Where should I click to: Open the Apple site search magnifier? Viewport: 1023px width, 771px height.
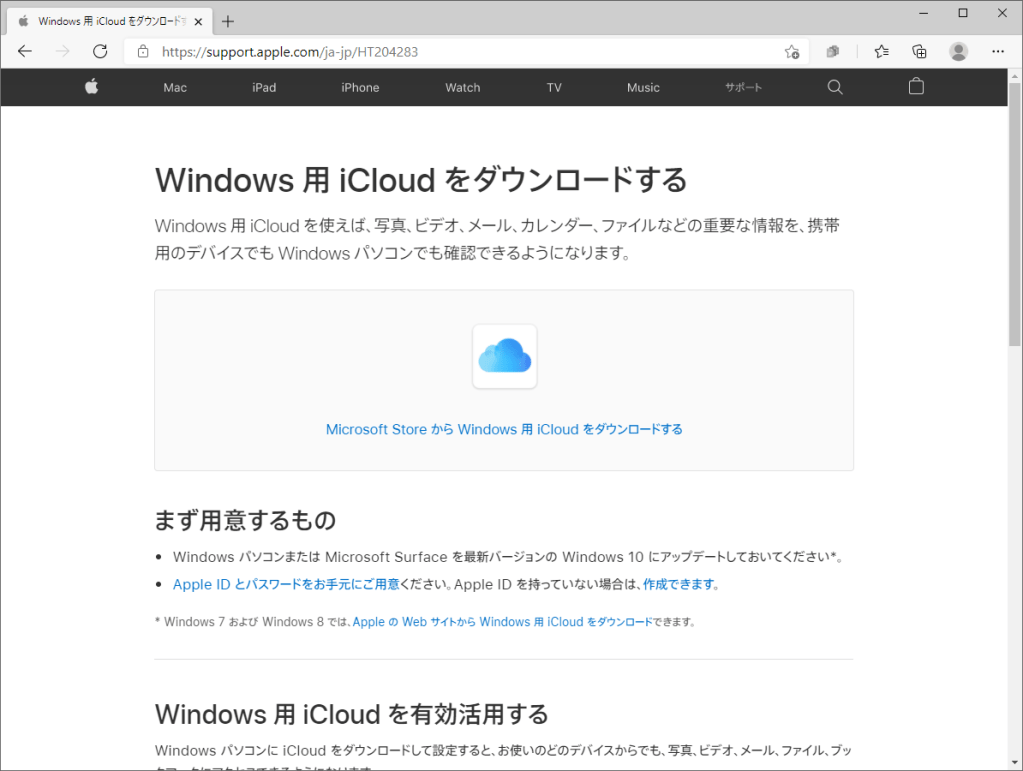835,87
